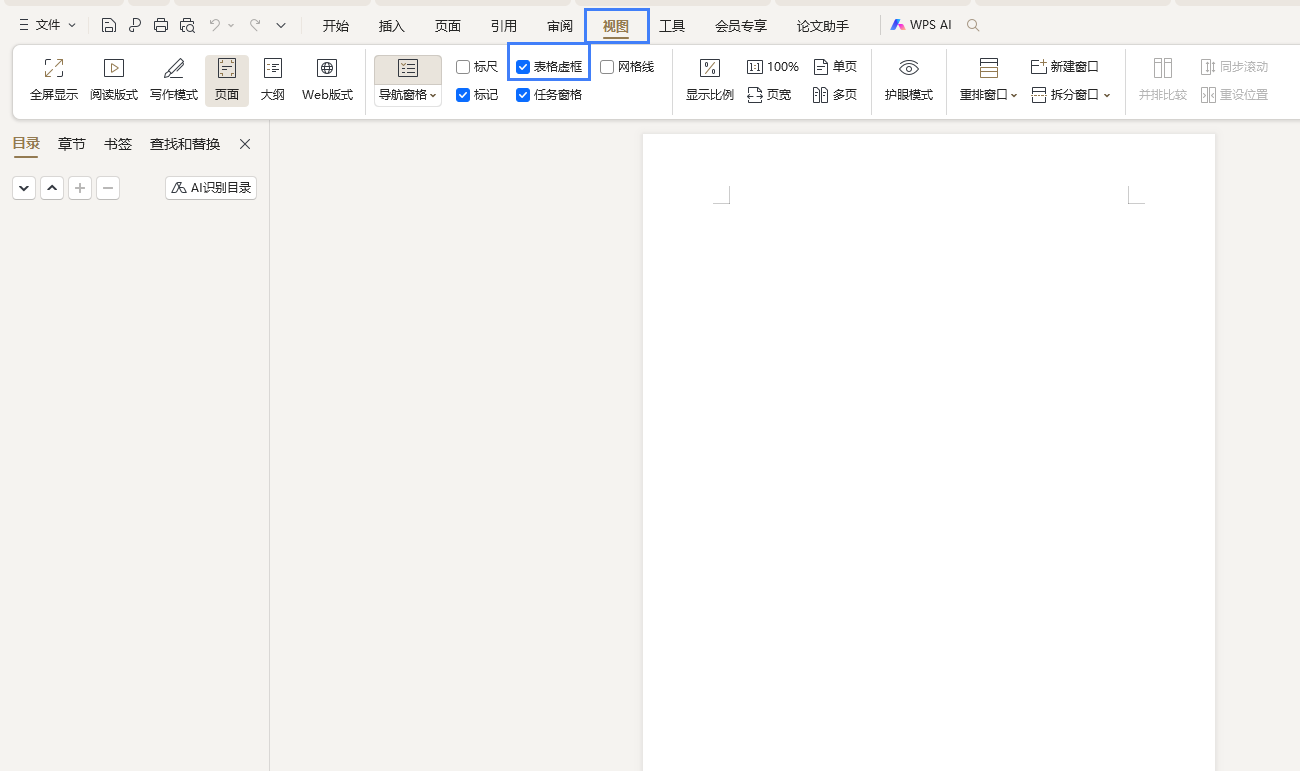1300x771 pixels.
Task: Switch to the 书签 bookmarks tab
Action: (x=118, y=144)
